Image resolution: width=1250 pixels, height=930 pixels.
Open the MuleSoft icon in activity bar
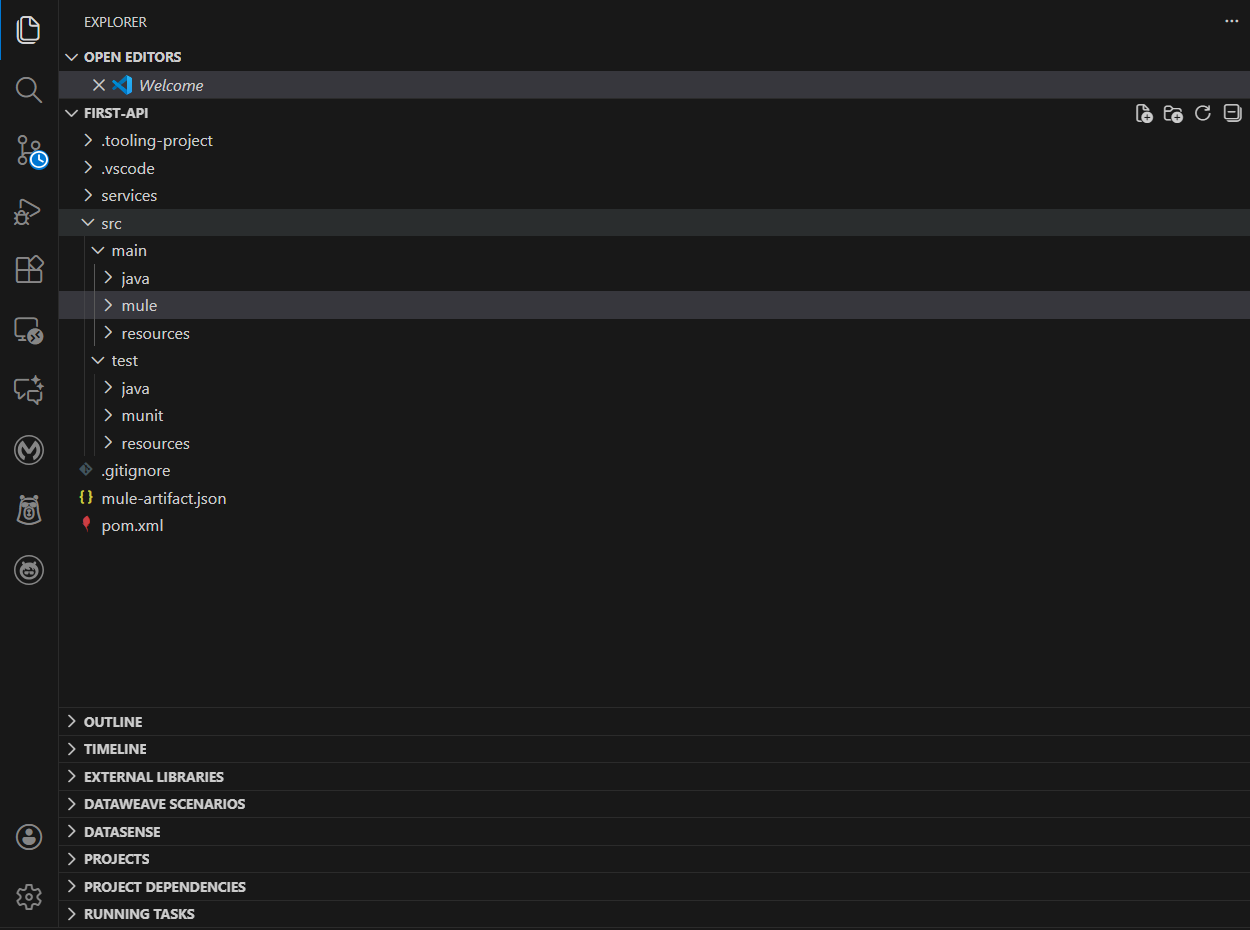[29, 451]
